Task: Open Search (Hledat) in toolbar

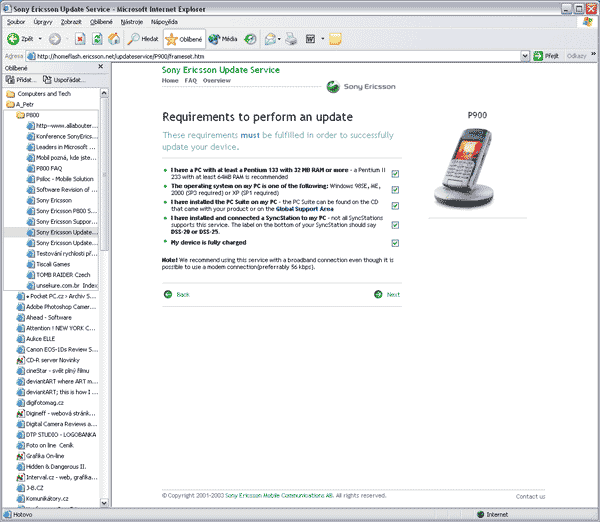Action: [x=143, y=39]
